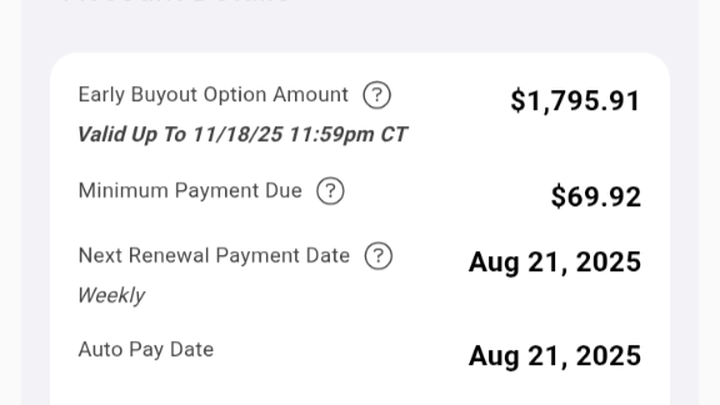Tap the partially visible Account Details heading
Screen dimensions: 720x405
tap(178, 3)
